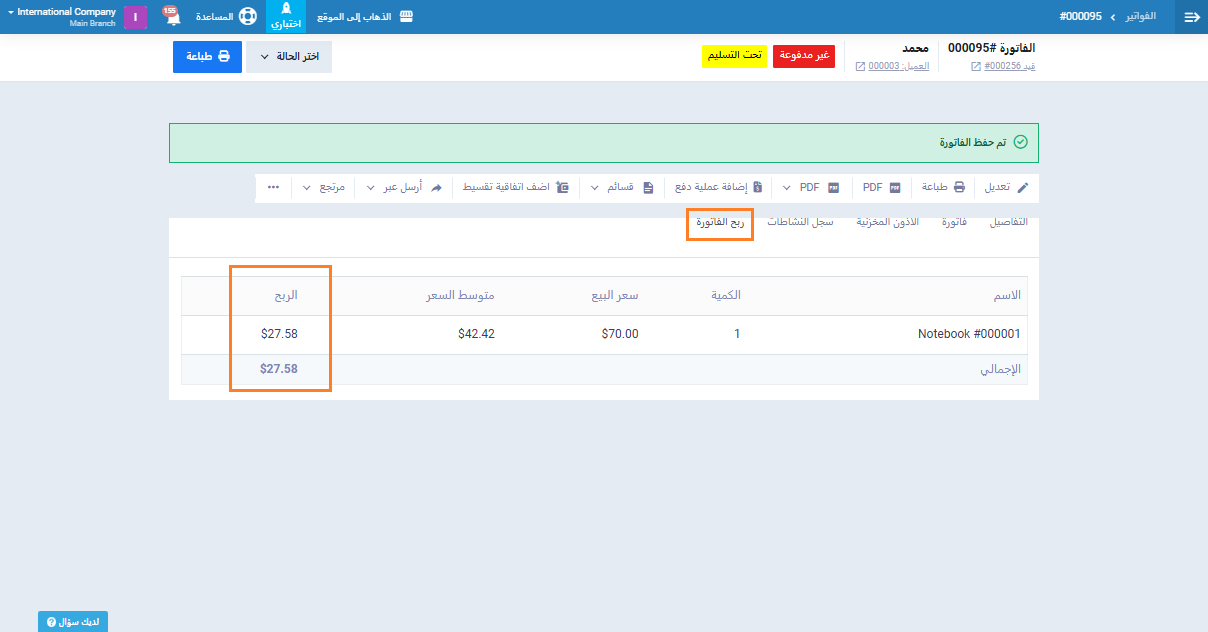Viewport: 1208px width, 632px height.
Task: Open the المساعدة help lifebuoy icon
Action: 247,17
